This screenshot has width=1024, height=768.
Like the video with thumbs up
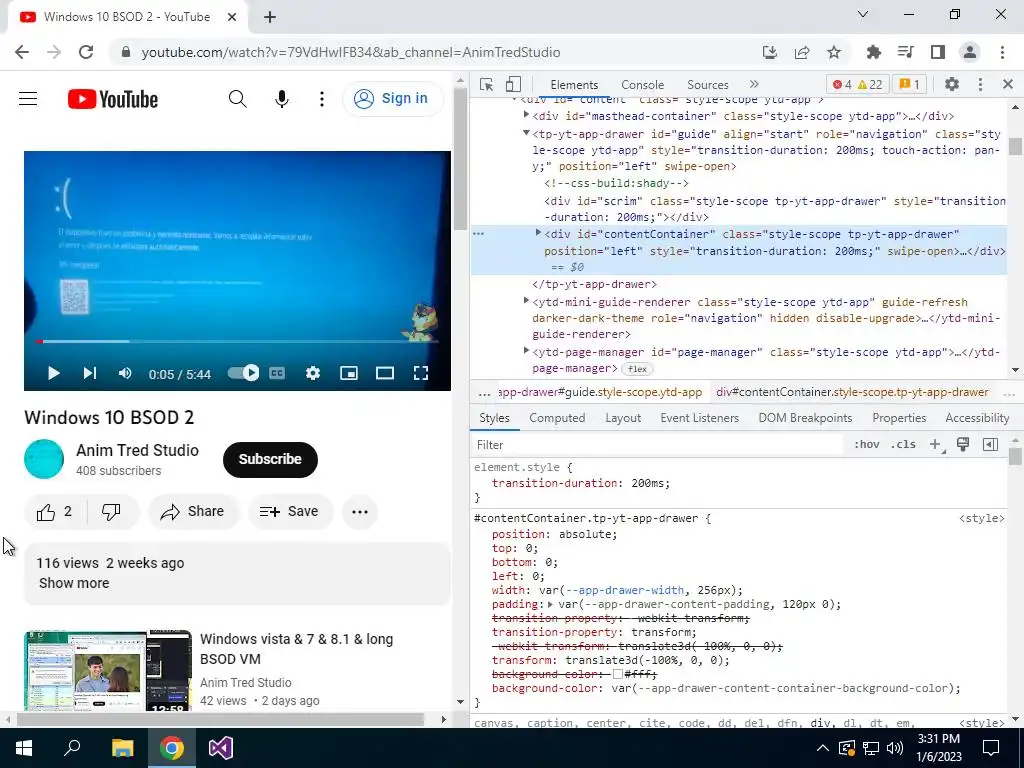(x=54, y=511)
